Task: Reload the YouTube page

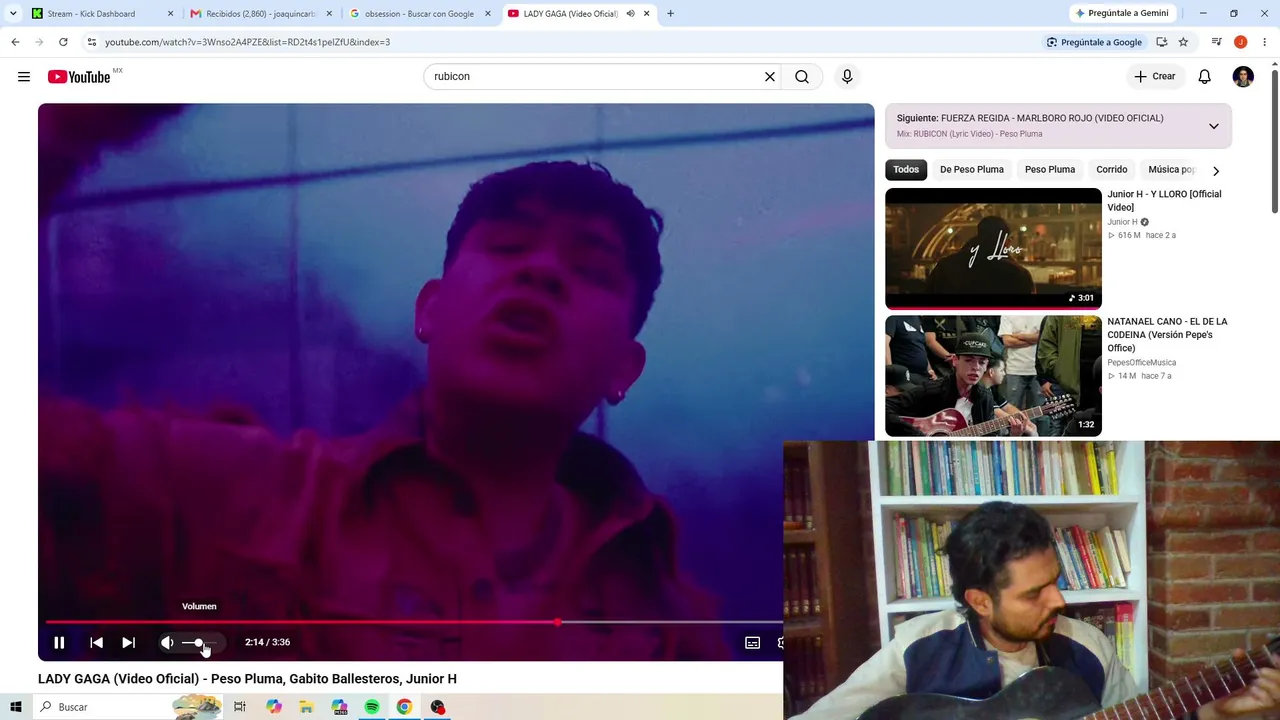Action: click(63, 42)
